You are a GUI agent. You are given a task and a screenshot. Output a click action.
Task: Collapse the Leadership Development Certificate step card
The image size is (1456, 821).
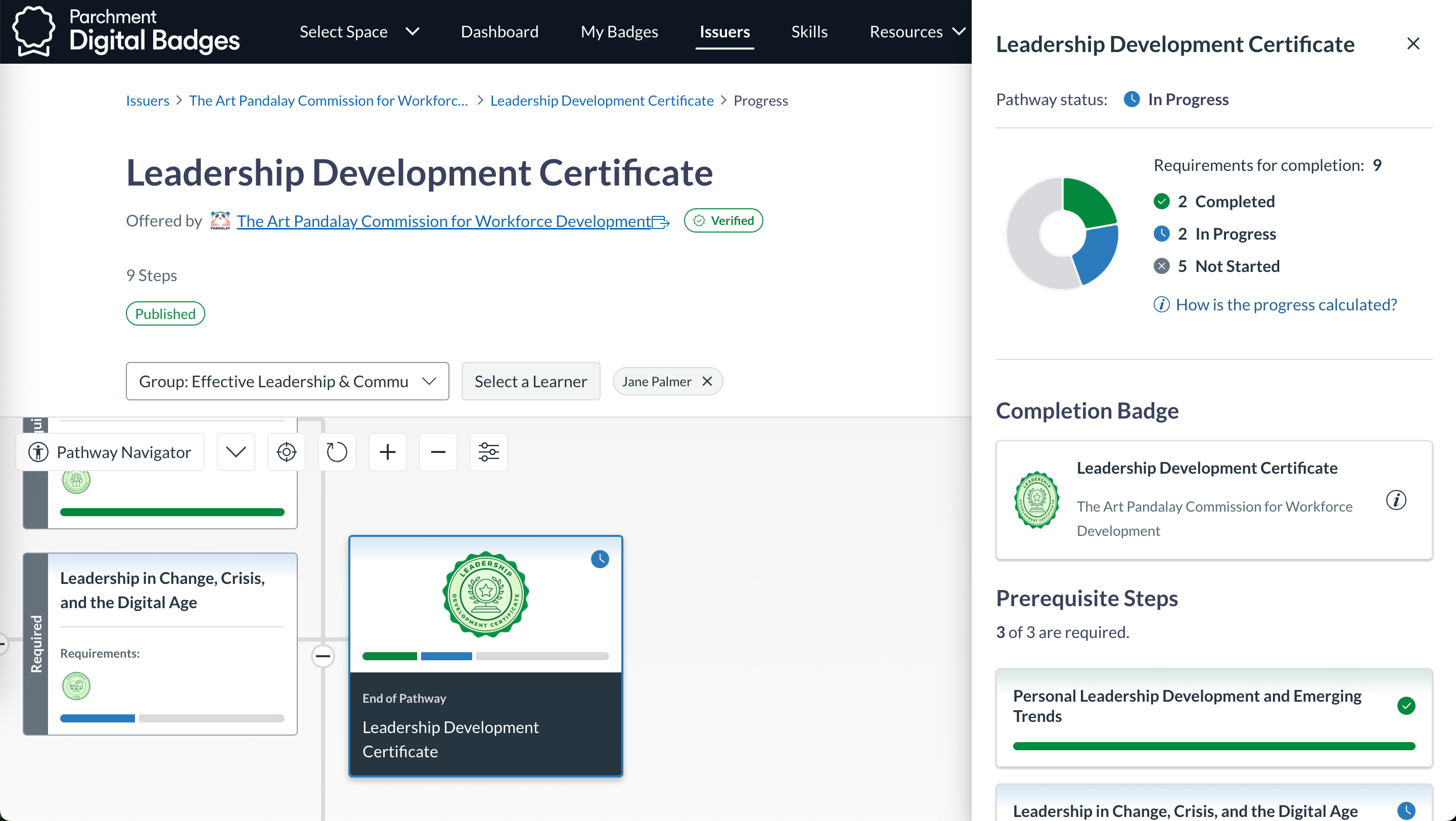click(x=324, y=656)
